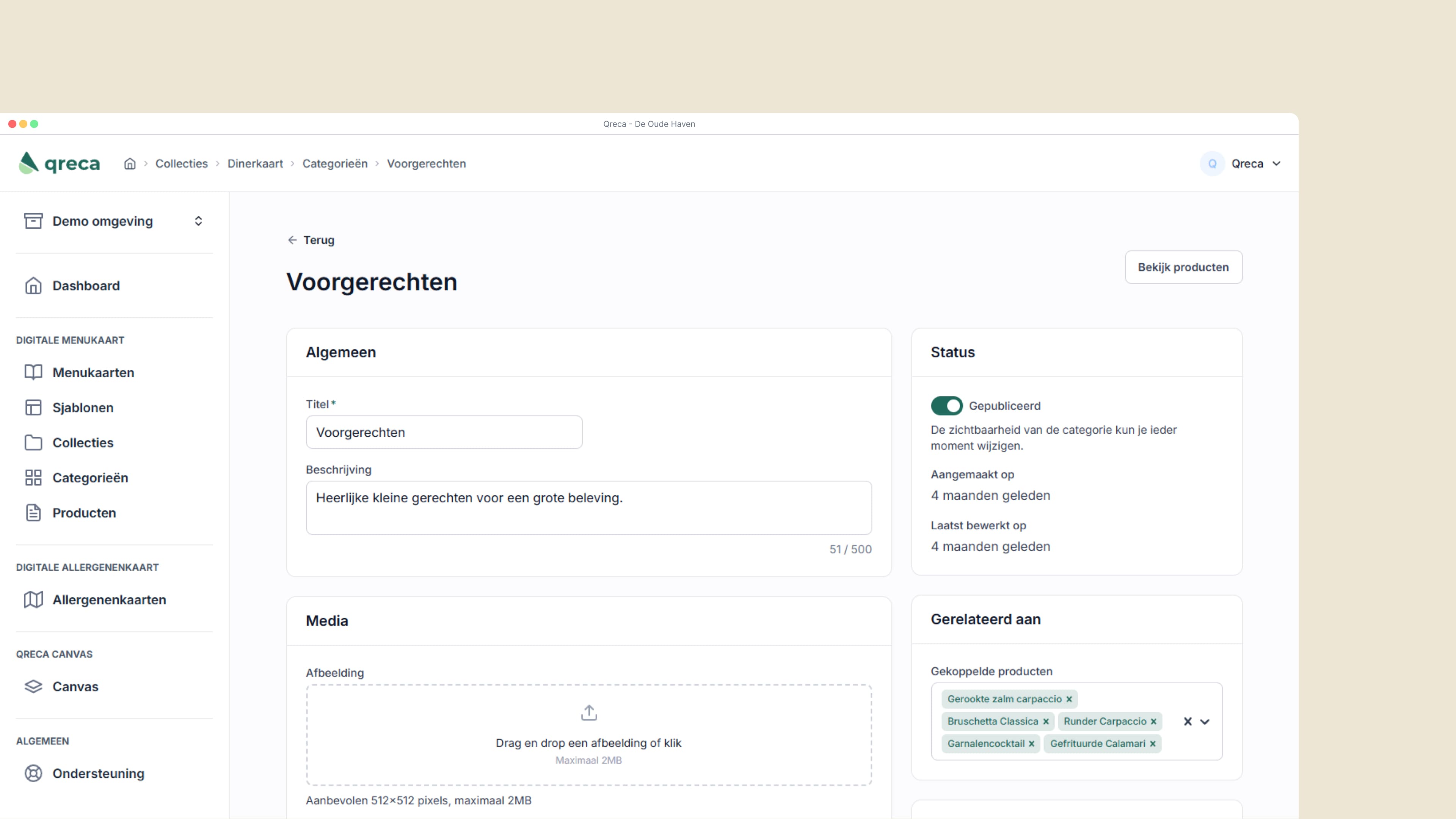Click the Producten document icon
The image size is (1456, 819).
pos(33,513)
